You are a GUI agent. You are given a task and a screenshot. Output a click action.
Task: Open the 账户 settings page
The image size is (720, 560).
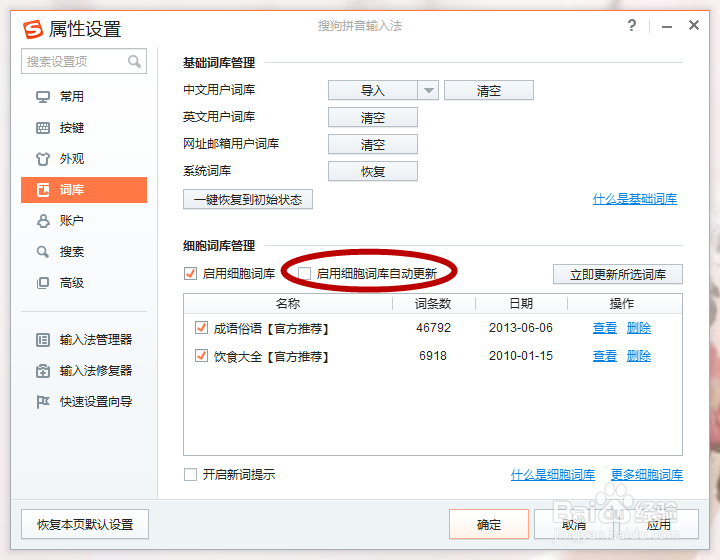84,221
